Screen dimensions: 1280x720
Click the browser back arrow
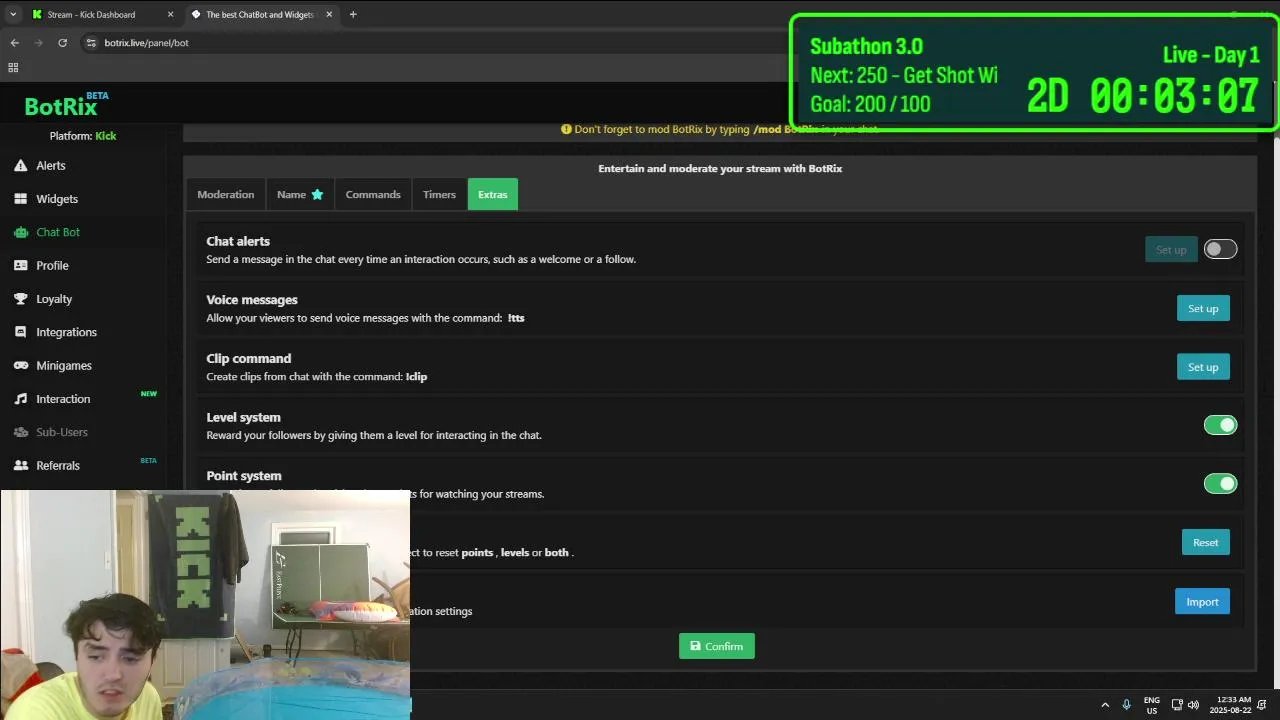click(14, 43)
